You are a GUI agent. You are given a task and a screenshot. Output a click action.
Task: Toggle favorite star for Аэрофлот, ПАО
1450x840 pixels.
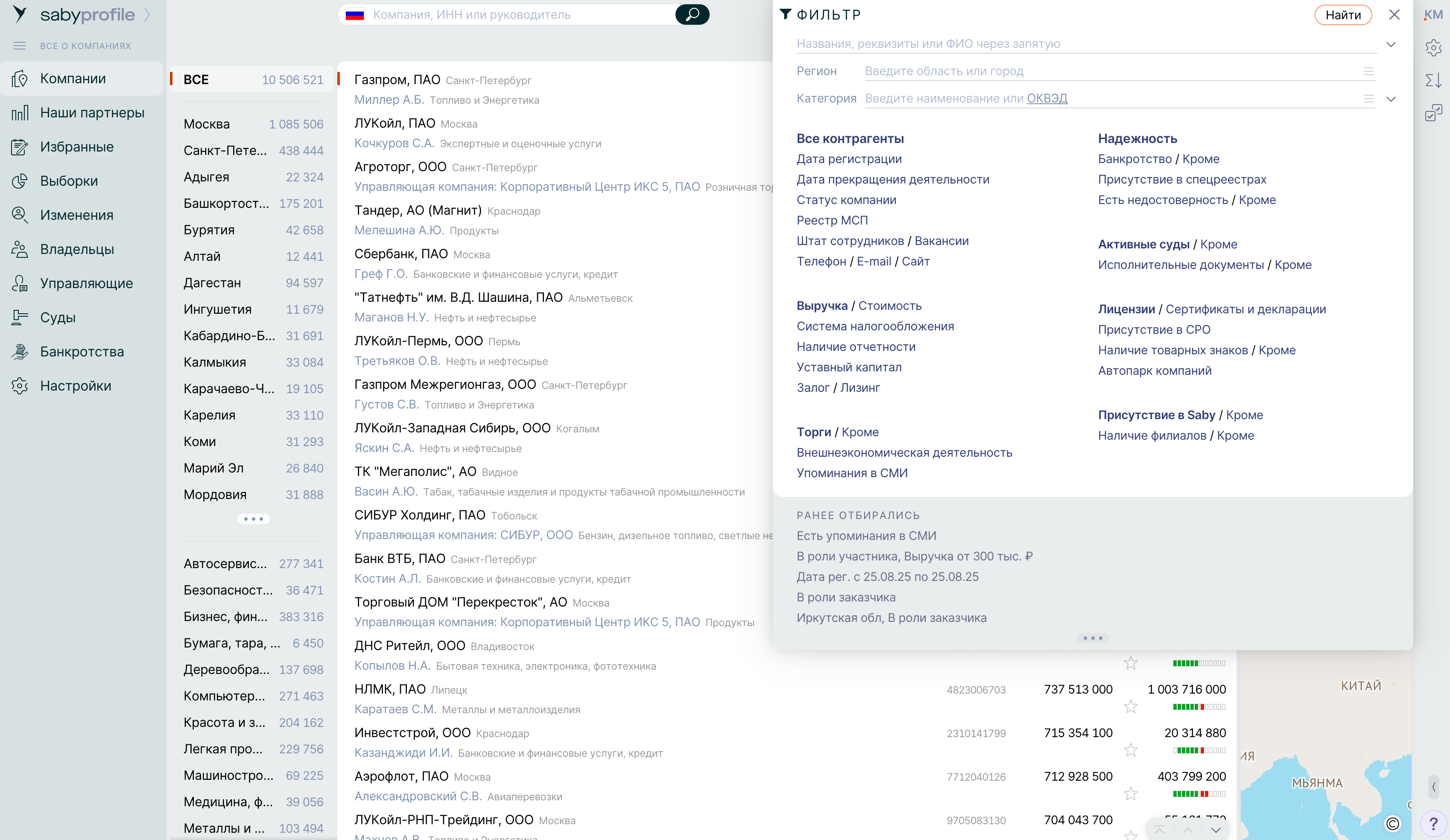coord(1130,793)
